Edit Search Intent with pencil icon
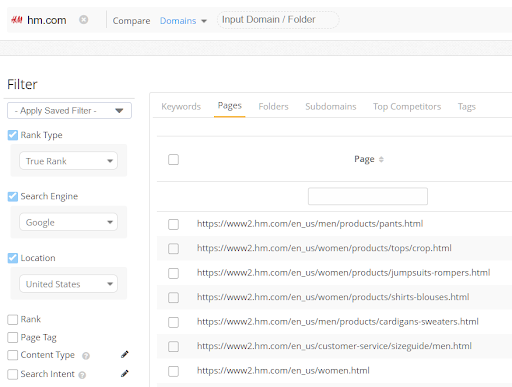 125,373
